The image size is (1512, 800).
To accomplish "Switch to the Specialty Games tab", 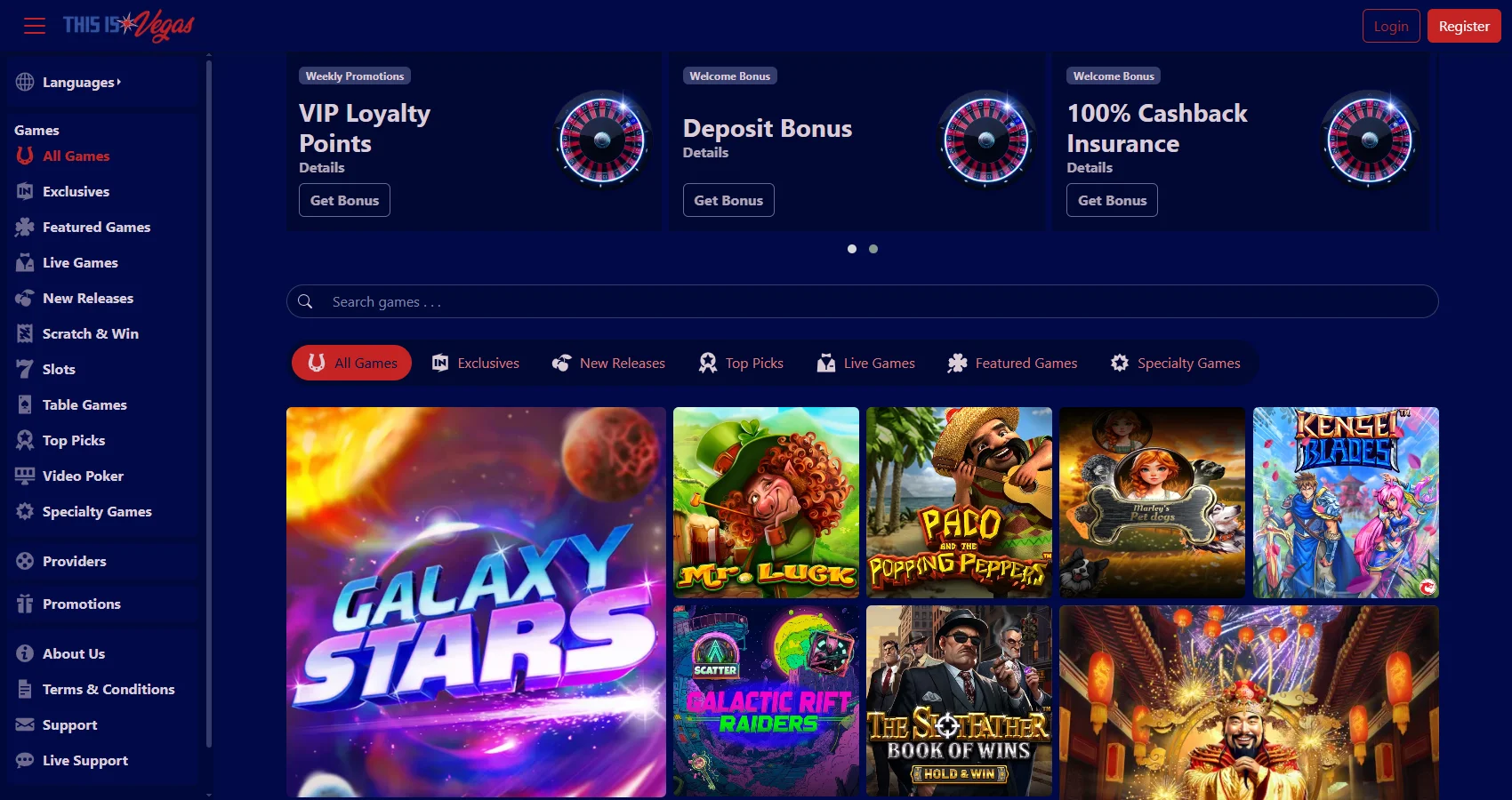I will coord(1176,363).
